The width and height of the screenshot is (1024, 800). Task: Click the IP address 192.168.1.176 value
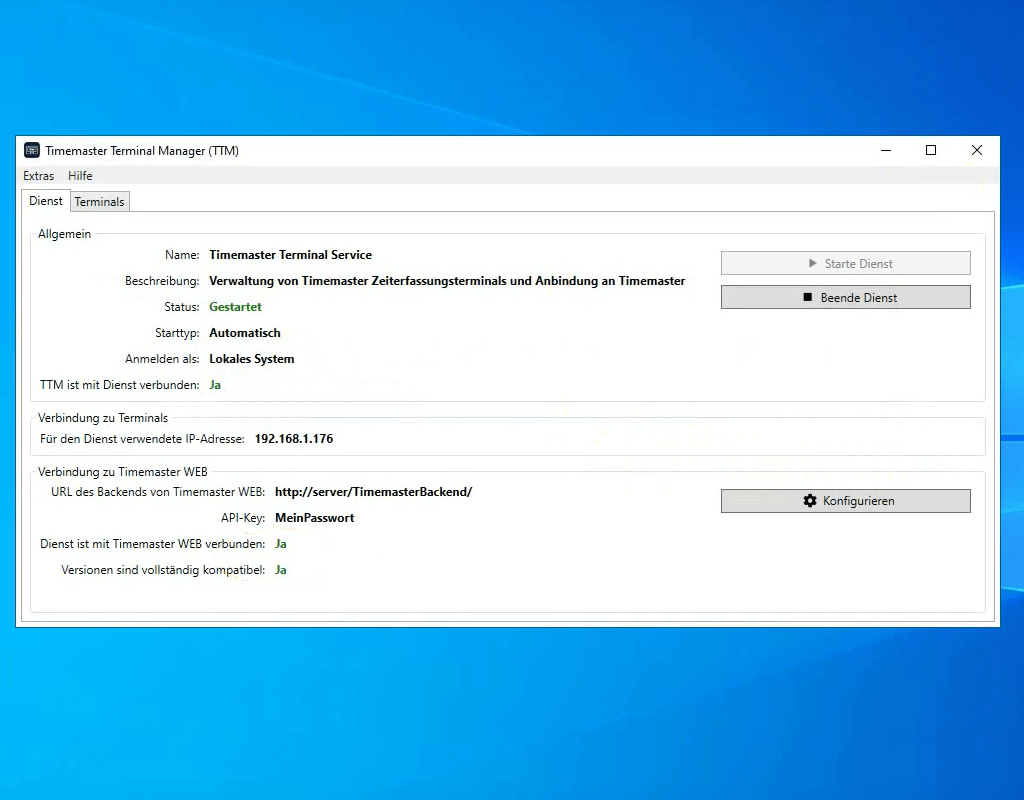click(x=293, y=439)
